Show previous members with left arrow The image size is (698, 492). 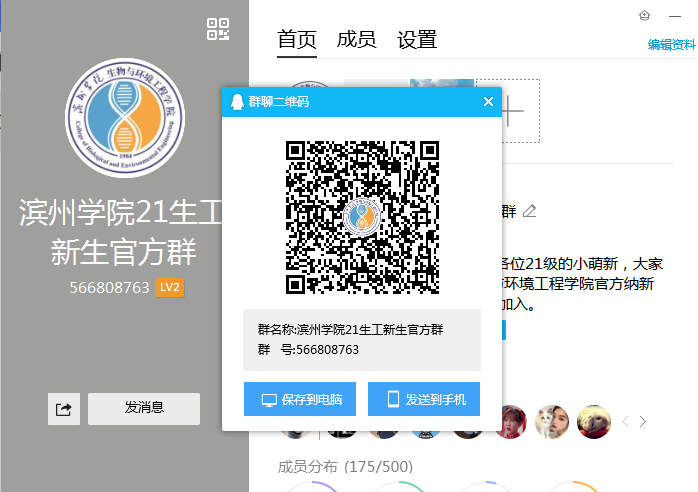[x=626, y=422]
